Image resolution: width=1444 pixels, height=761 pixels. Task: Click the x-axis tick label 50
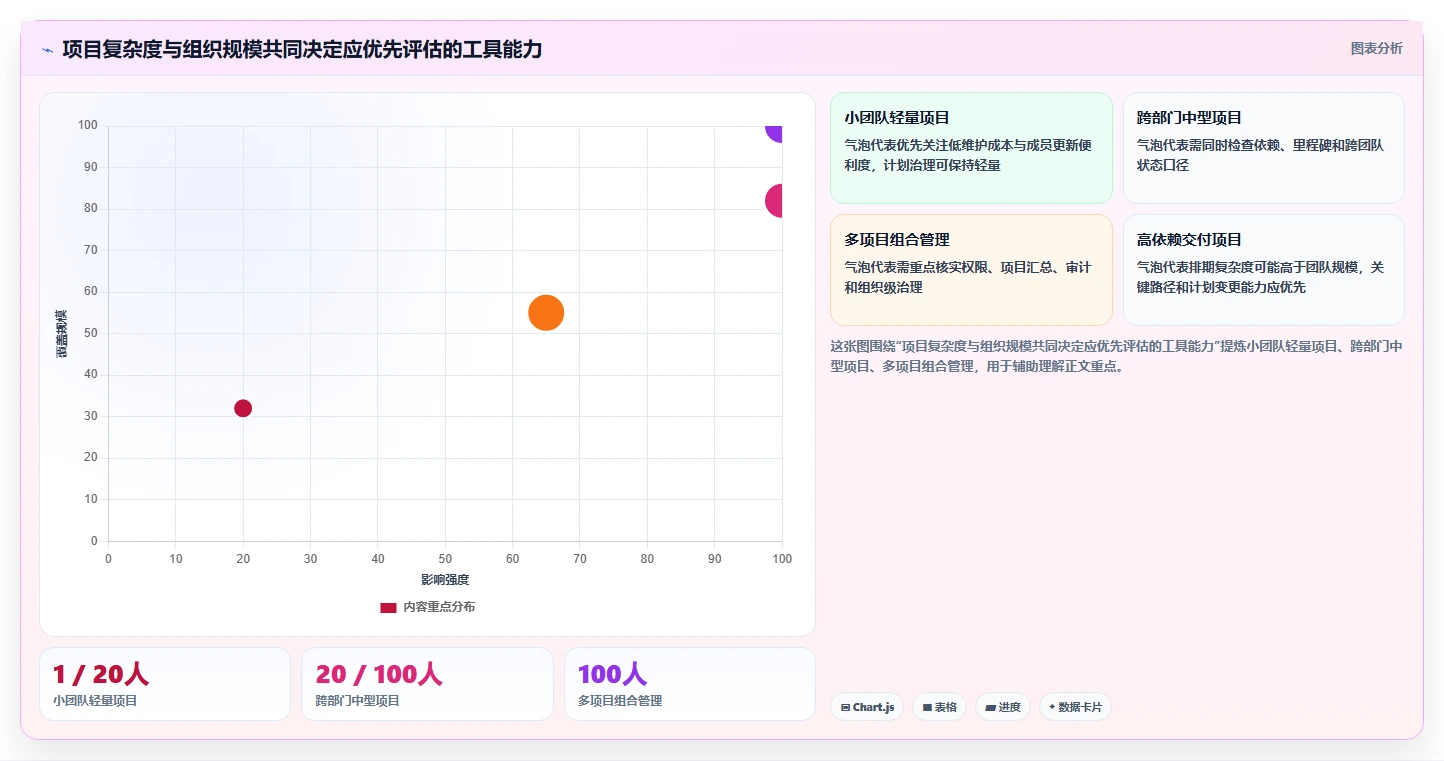coord(445,559)
